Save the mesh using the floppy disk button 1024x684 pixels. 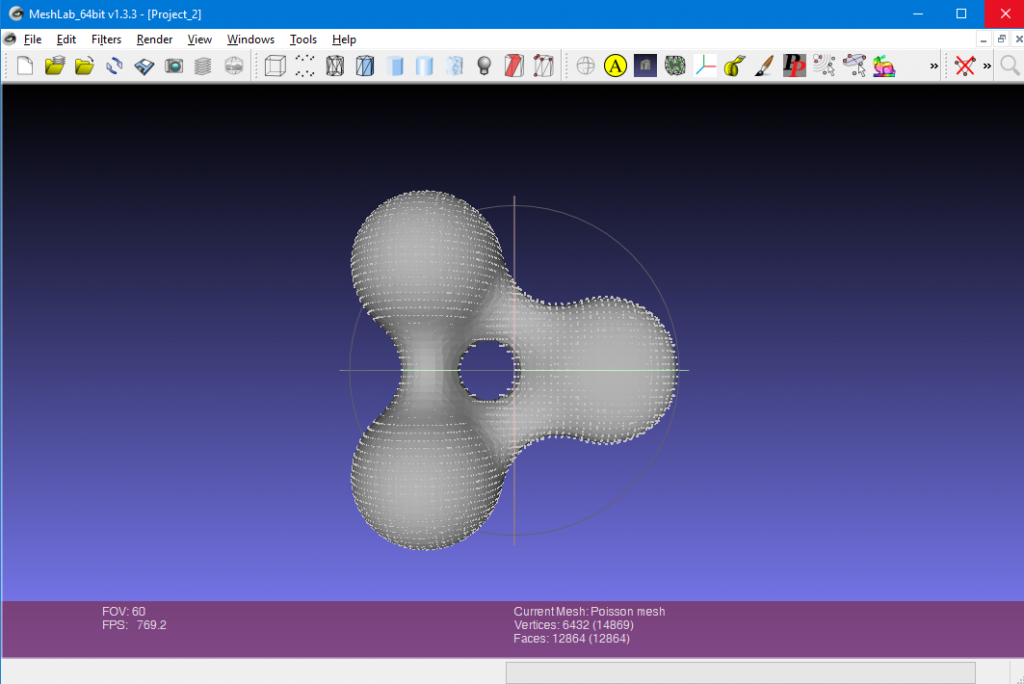[x=144, y=65]
